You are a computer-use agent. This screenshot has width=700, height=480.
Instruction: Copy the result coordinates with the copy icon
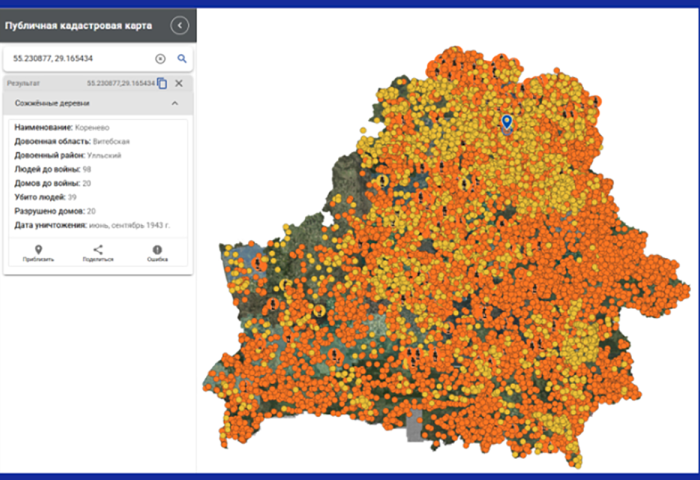[x=162, y=83]
